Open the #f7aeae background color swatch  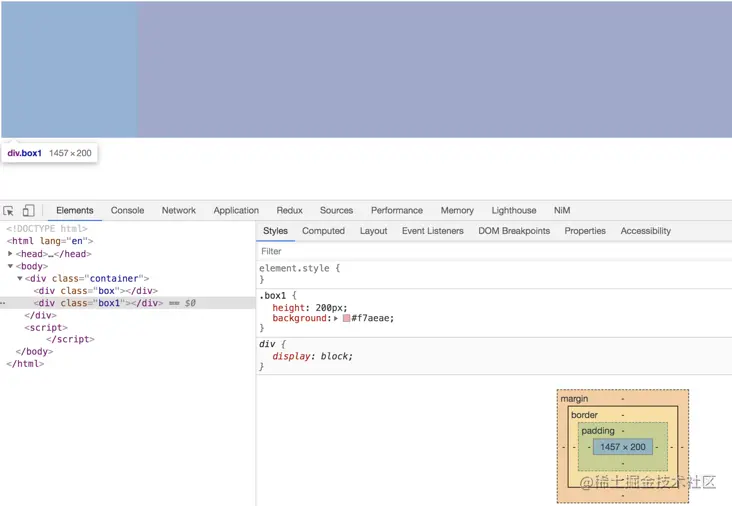346,318
